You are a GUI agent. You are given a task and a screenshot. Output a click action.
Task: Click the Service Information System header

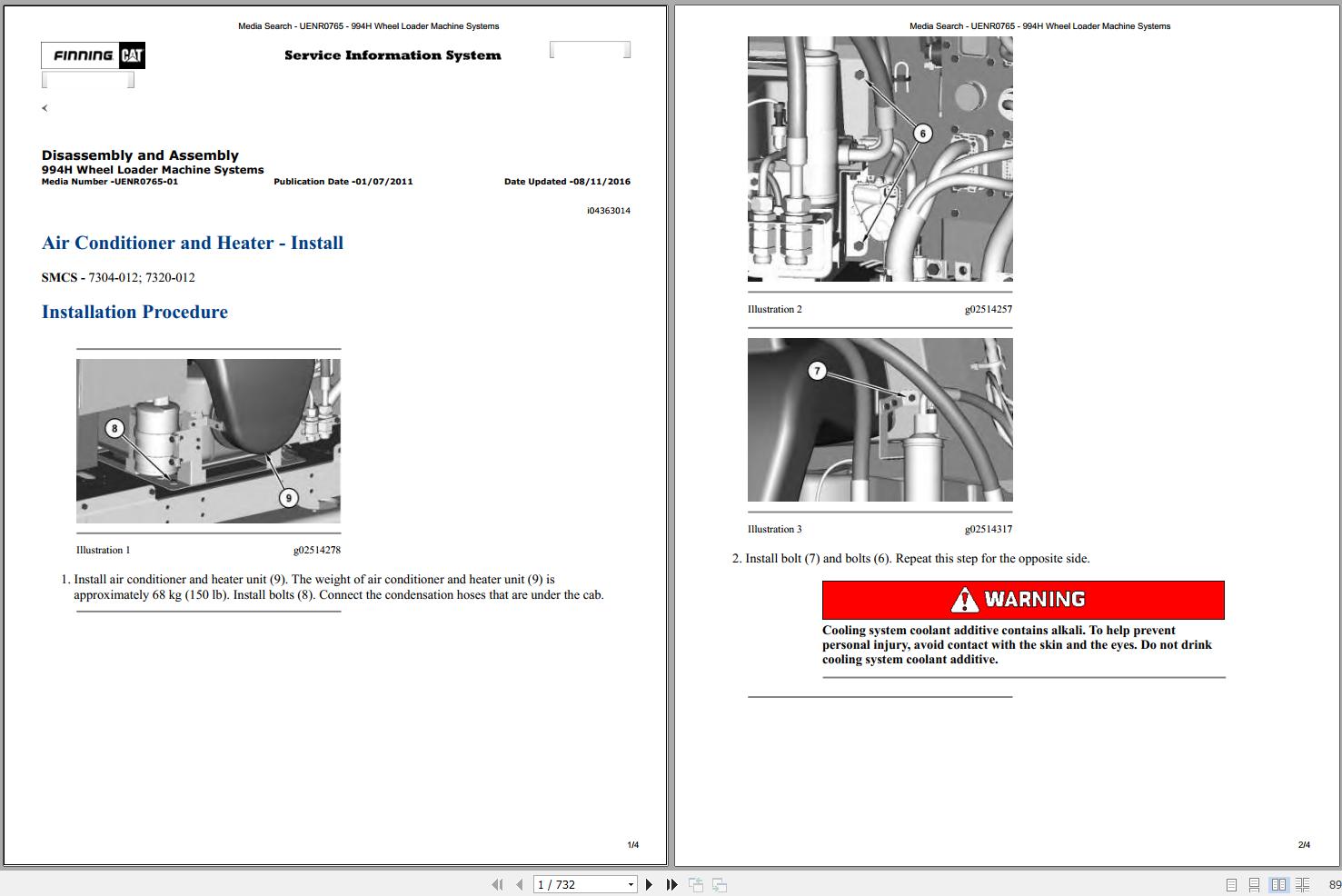(392, 55)
